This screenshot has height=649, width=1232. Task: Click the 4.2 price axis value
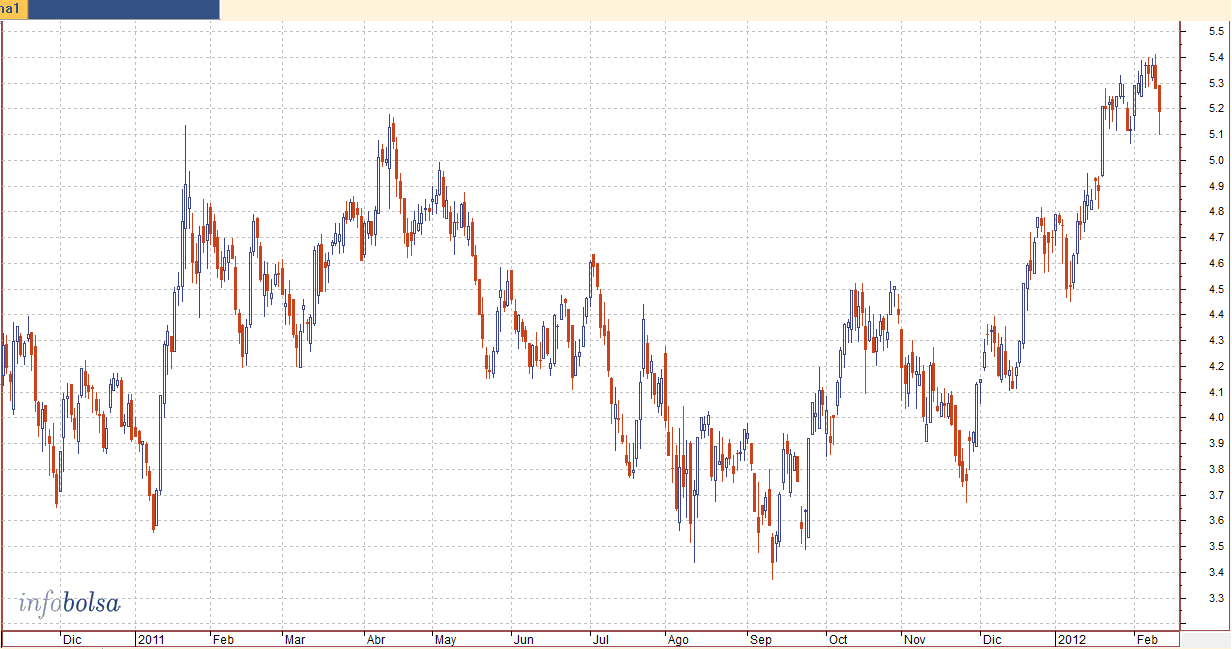pos(1216,366)
